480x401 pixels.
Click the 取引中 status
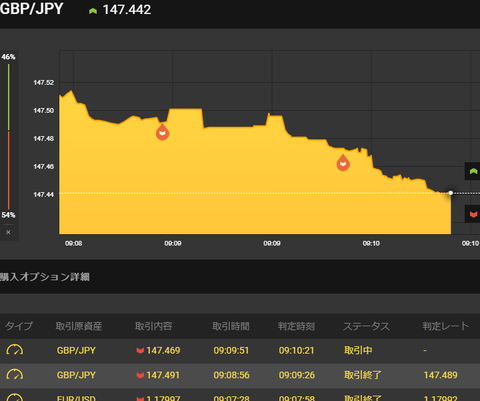tap(358, 350)
